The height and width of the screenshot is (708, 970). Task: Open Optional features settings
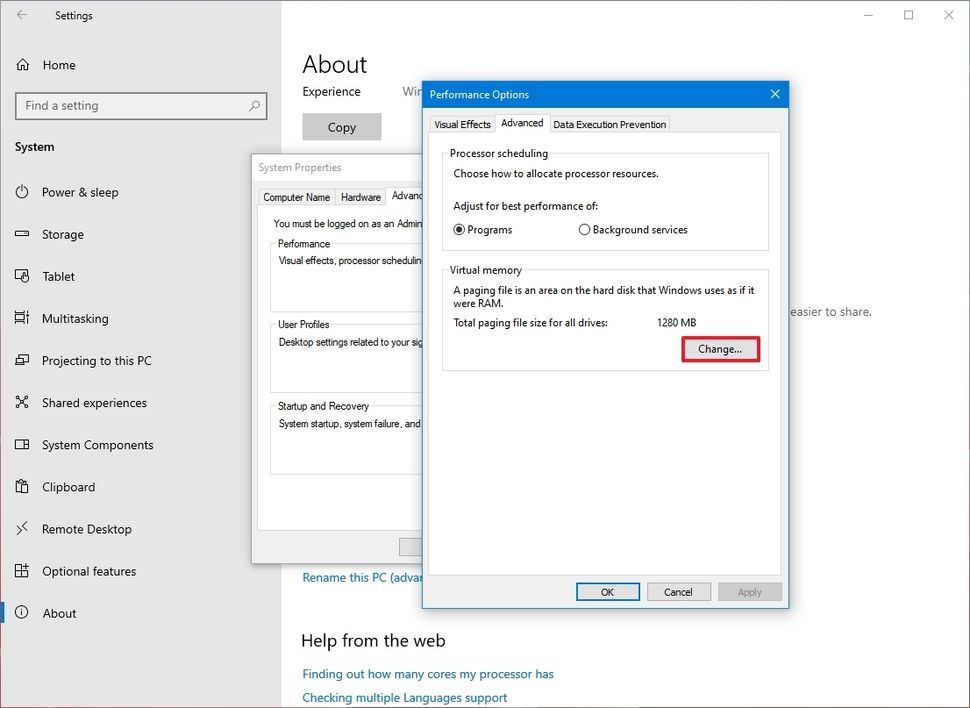point(89,570)
